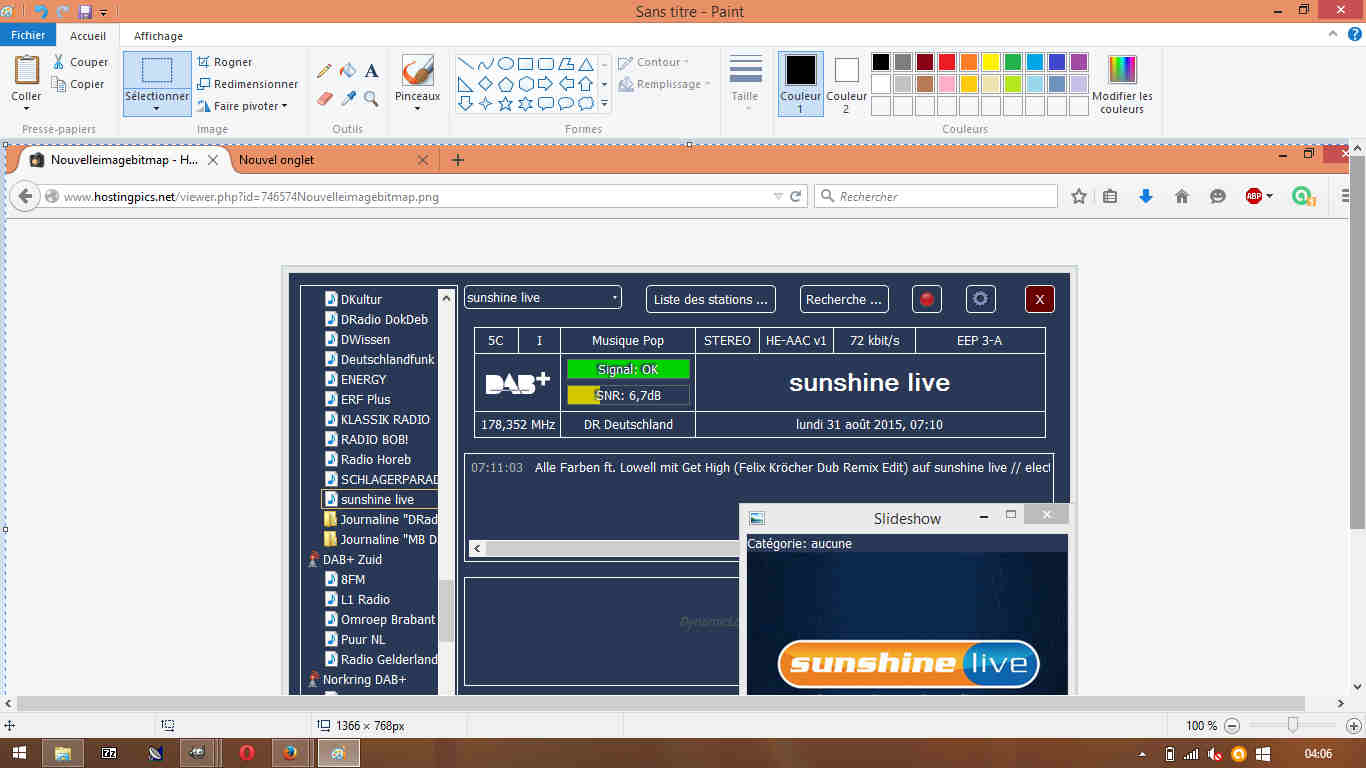Open the Customize Quick Access Toolbar dropdown
The height and width of the screenshot is (768, 1366).
click(x=103, y=12)
